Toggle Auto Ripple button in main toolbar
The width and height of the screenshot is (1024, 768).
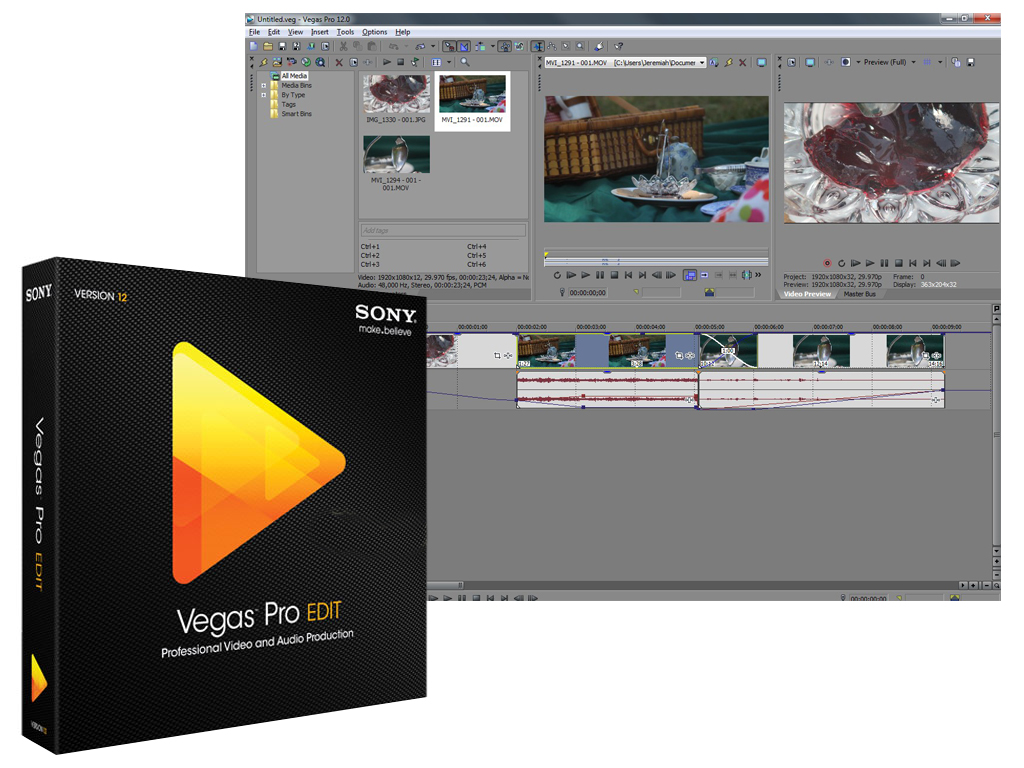coord(481,46)
